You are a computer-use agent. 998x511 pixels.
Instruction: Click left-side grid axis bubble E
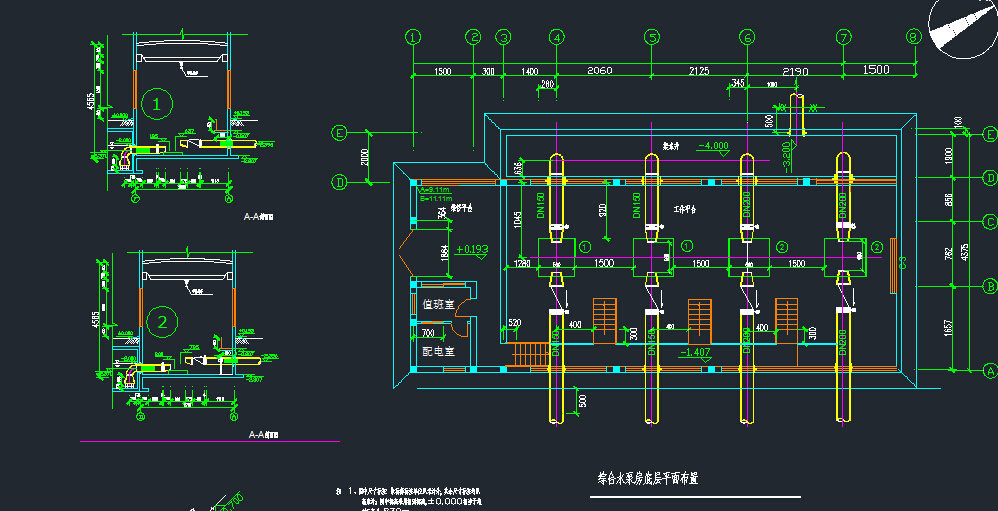point(339,133)
